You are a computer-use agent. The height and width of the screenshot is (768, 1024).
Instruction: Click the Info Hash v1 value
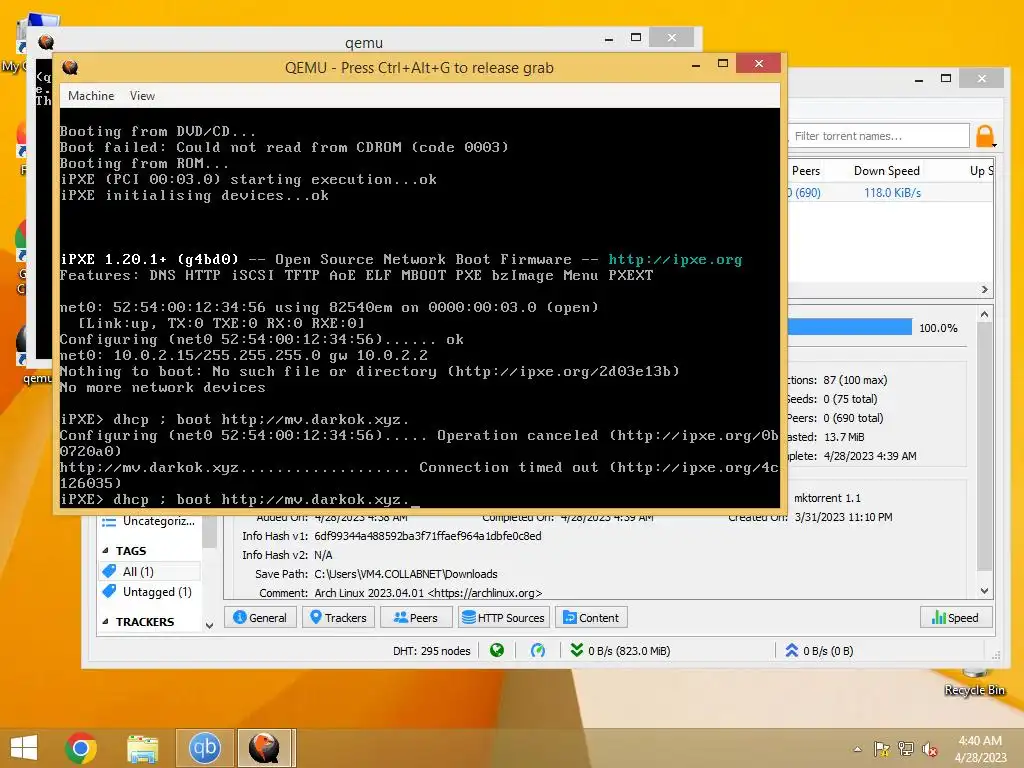coord(428,536)
